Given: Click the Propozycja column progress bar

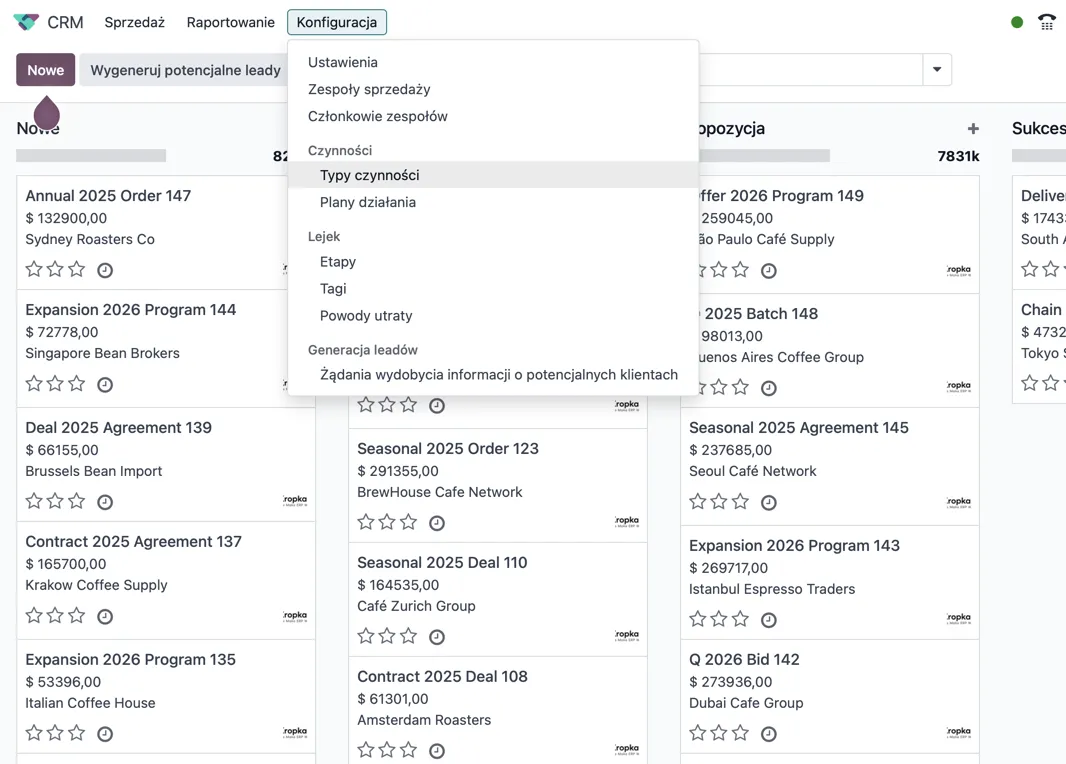Looking at the screenshot, I should (764, 156).
